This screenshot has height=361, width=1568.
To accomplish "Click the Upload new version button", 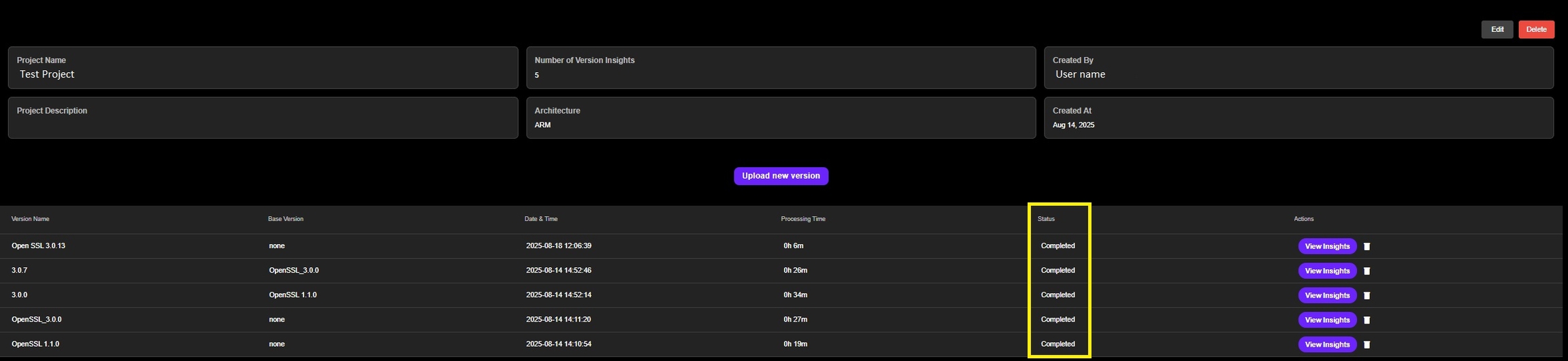I will [781, 176].
